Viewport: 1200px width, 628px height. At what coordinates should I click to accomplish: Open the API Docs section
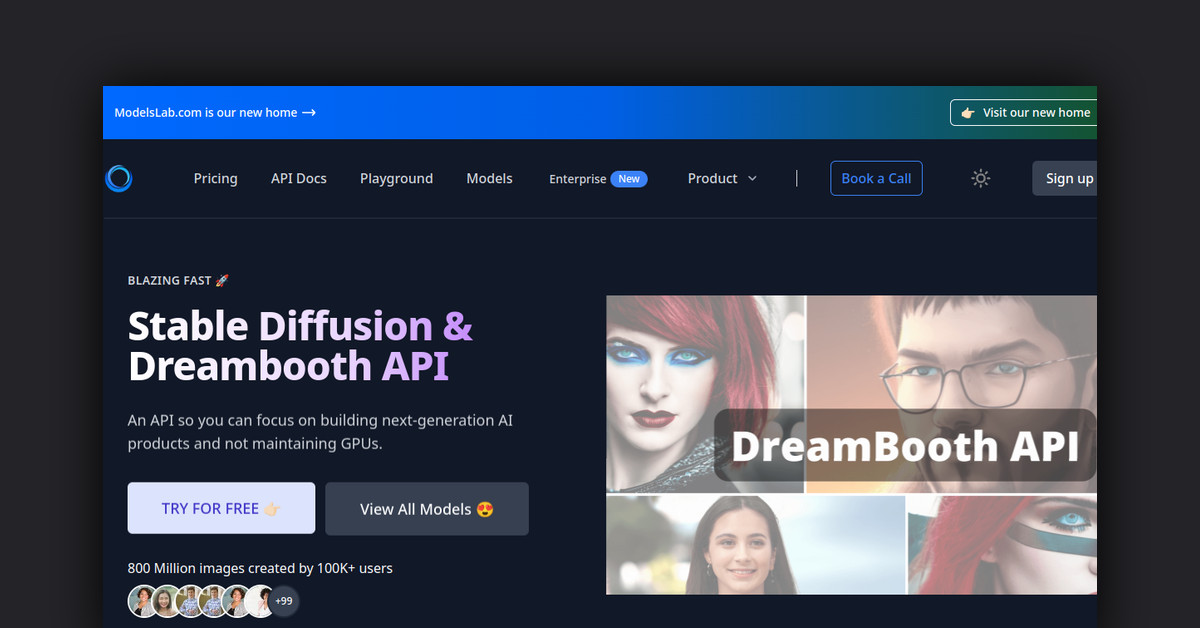(298, 178)
